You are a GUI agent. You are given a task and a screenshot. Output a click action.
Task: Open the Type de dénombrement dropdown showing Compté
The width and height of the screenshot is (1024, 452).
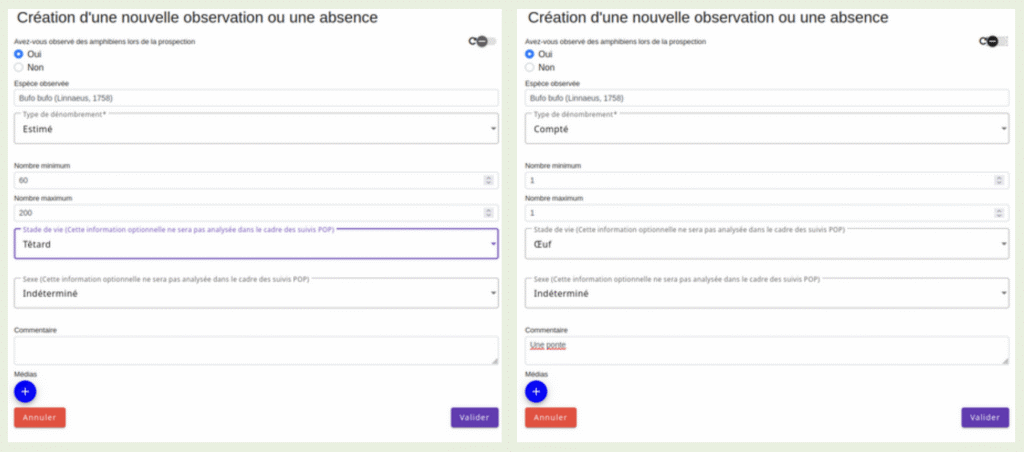pyautogui.click(x=767, y=129)
